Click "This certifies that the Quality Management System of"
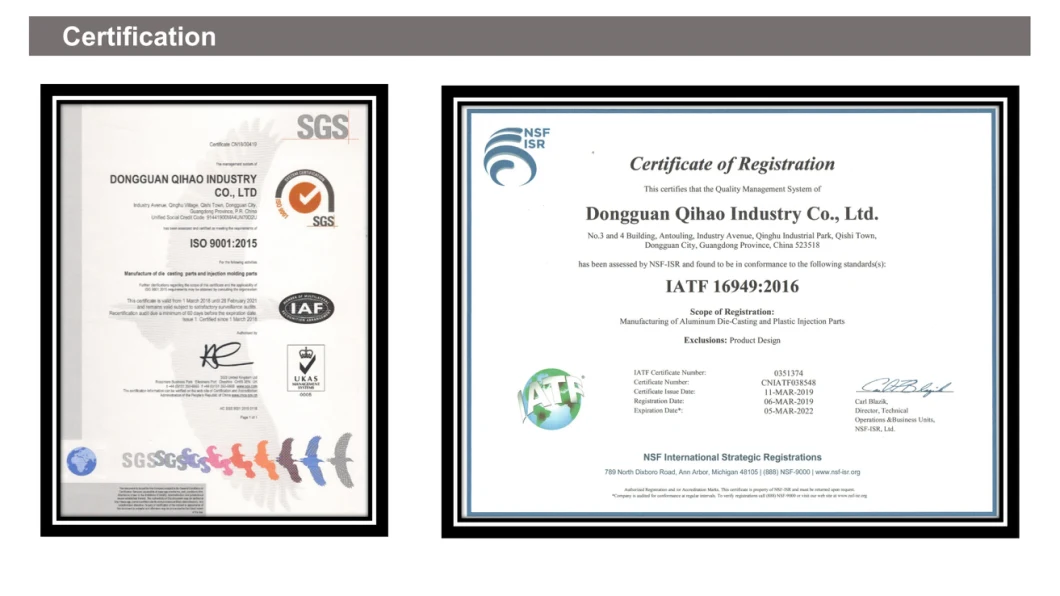This screenshot has height=596, width=1060. (732, 189)
